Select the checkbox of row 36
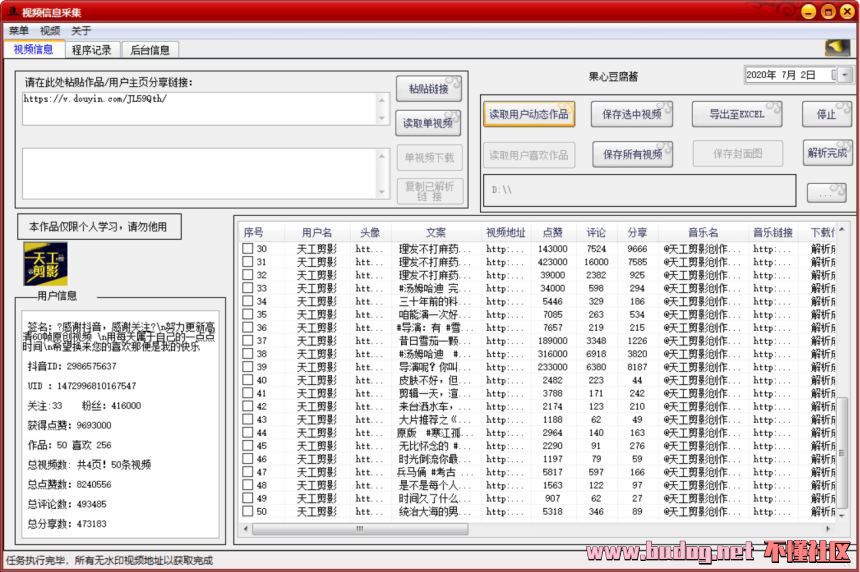Viewport: 860px width, 572px height. [x=248, y=327]
